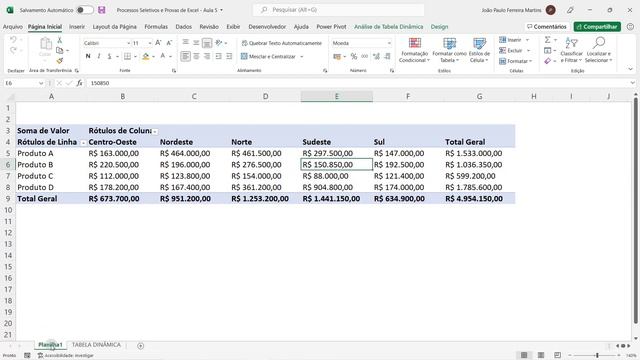Open Rótulos de Coluna filter dropdown
Screen dimensions: 640x360
tap(155, 131)
